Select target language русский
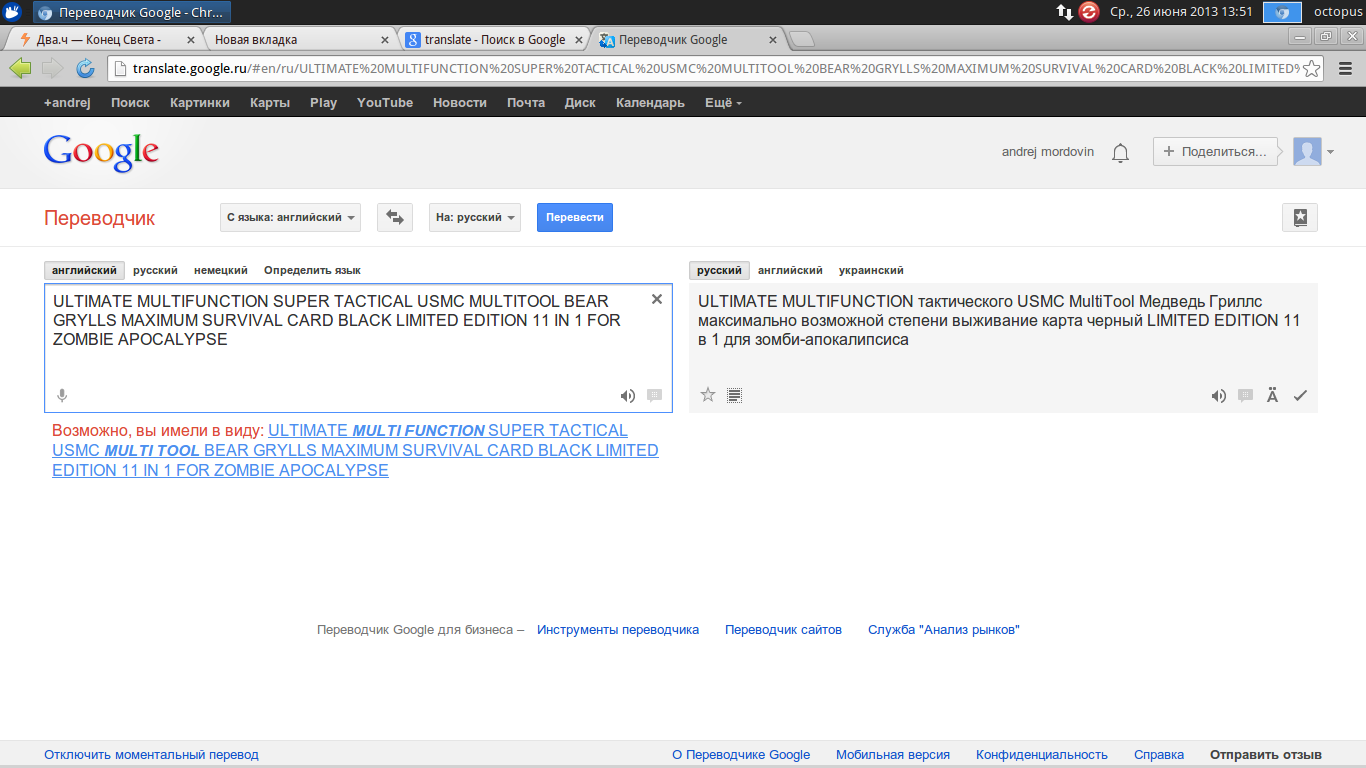This screenshot has height=768, width=1366. pos(719,271)
